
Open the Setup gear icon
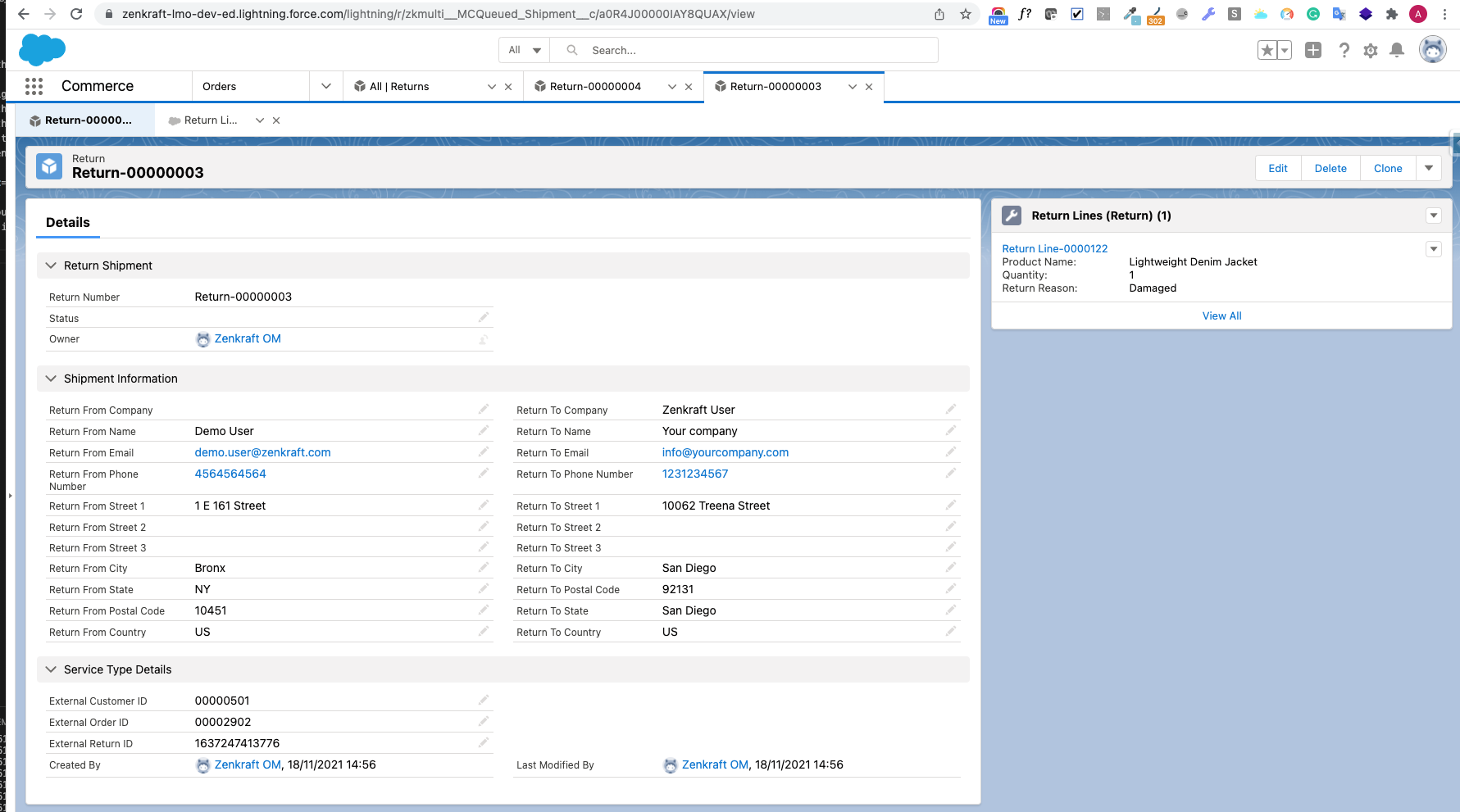[x=1371, y=51]
